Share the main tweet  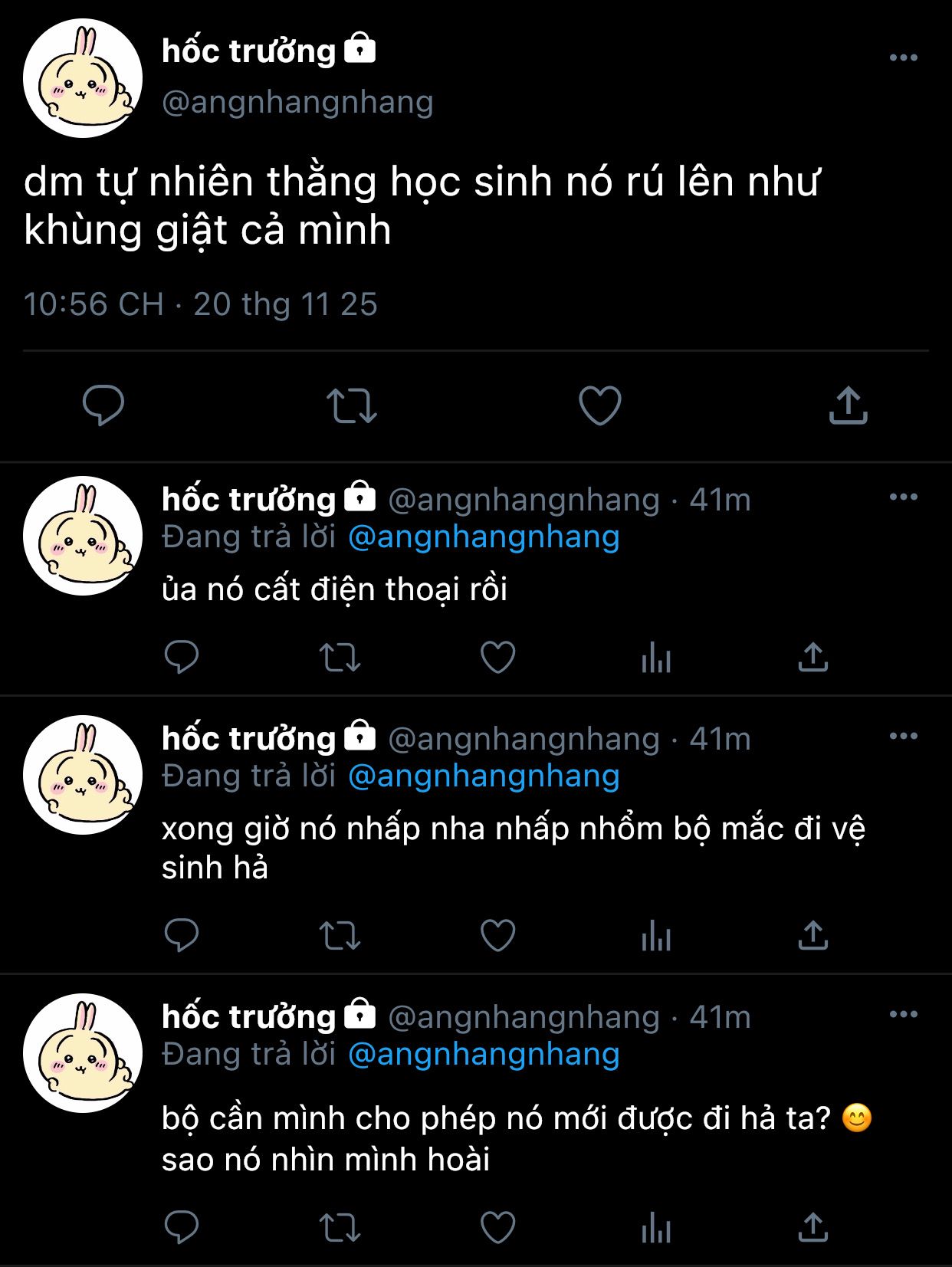point(848,405)
